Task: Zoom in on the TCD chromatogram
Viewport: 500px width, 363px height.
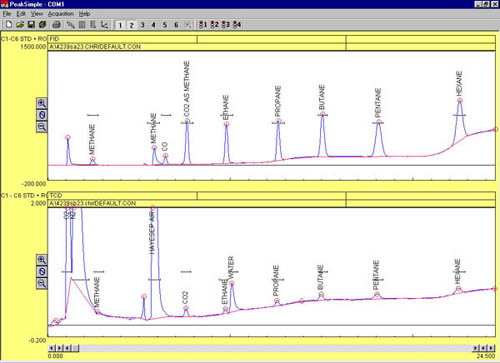Action: (x=42, y=260)
